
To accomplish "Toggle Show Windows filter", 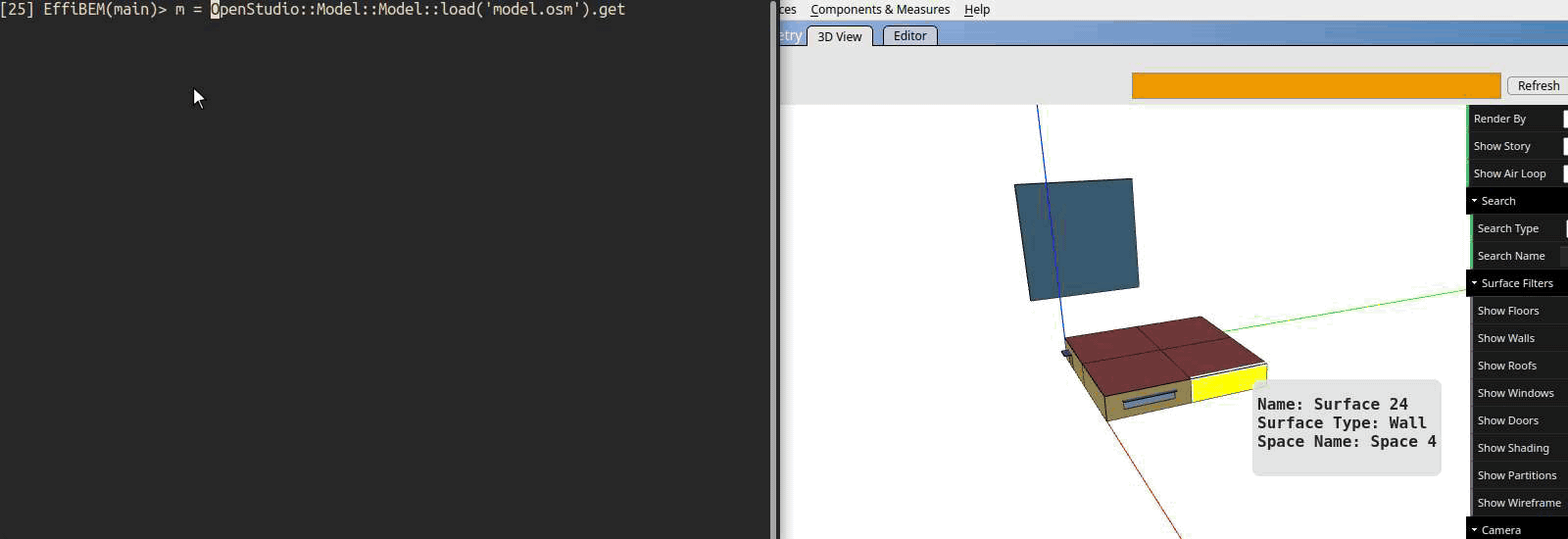I will click(1519, 393).
